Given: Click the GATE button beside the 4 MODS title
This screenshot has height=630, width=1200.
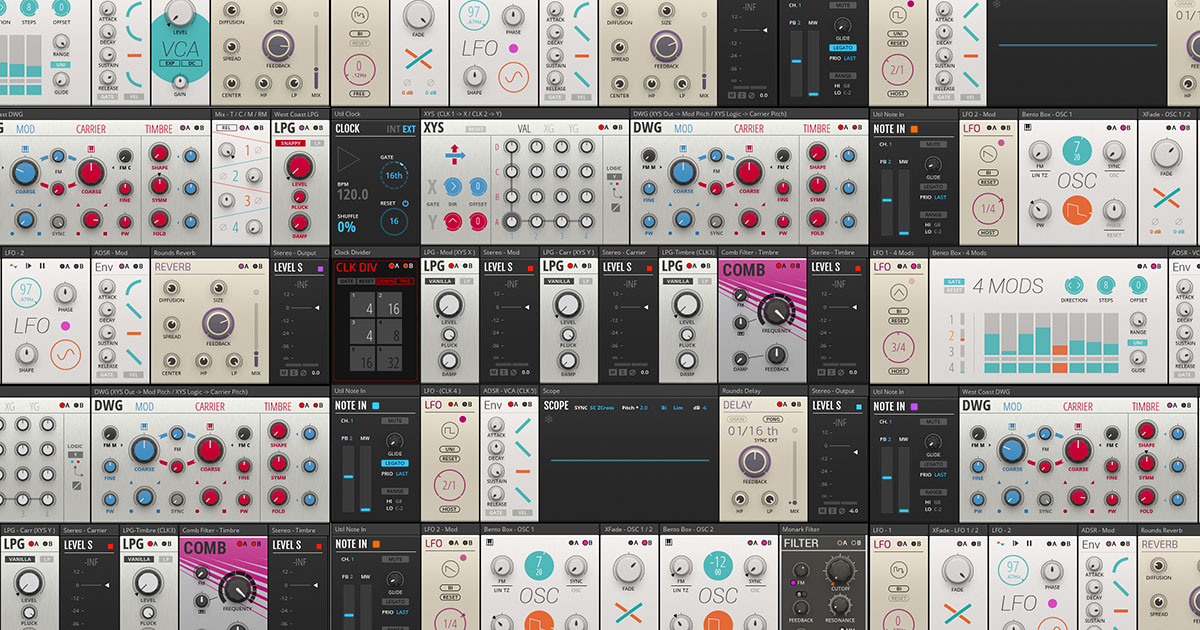Looking at the screenshot, I should pyautogui.click(x=953, y=281).
